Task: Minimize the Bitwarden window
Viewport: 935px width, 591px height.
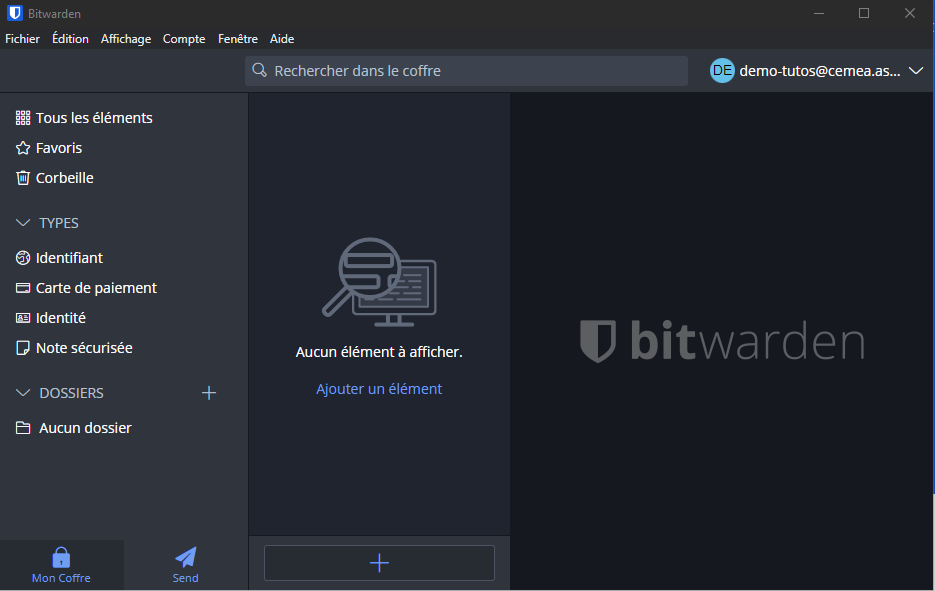Action: 819,13
